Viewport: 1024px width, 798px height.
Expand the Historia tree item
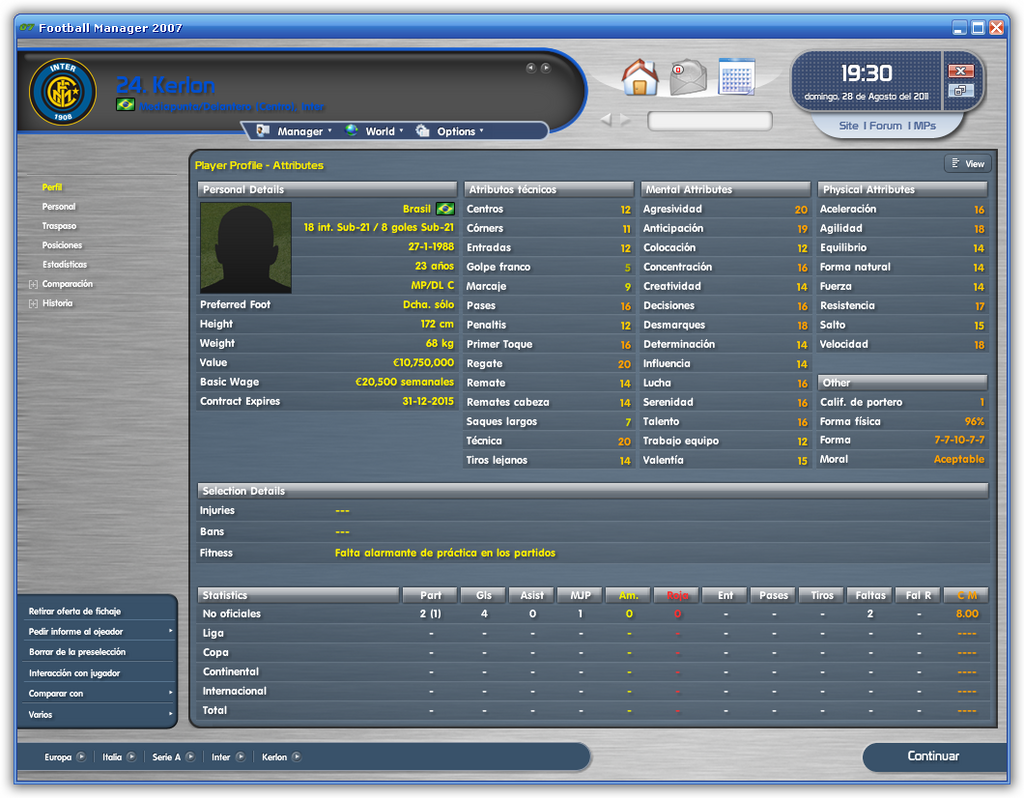click(33, 304)
